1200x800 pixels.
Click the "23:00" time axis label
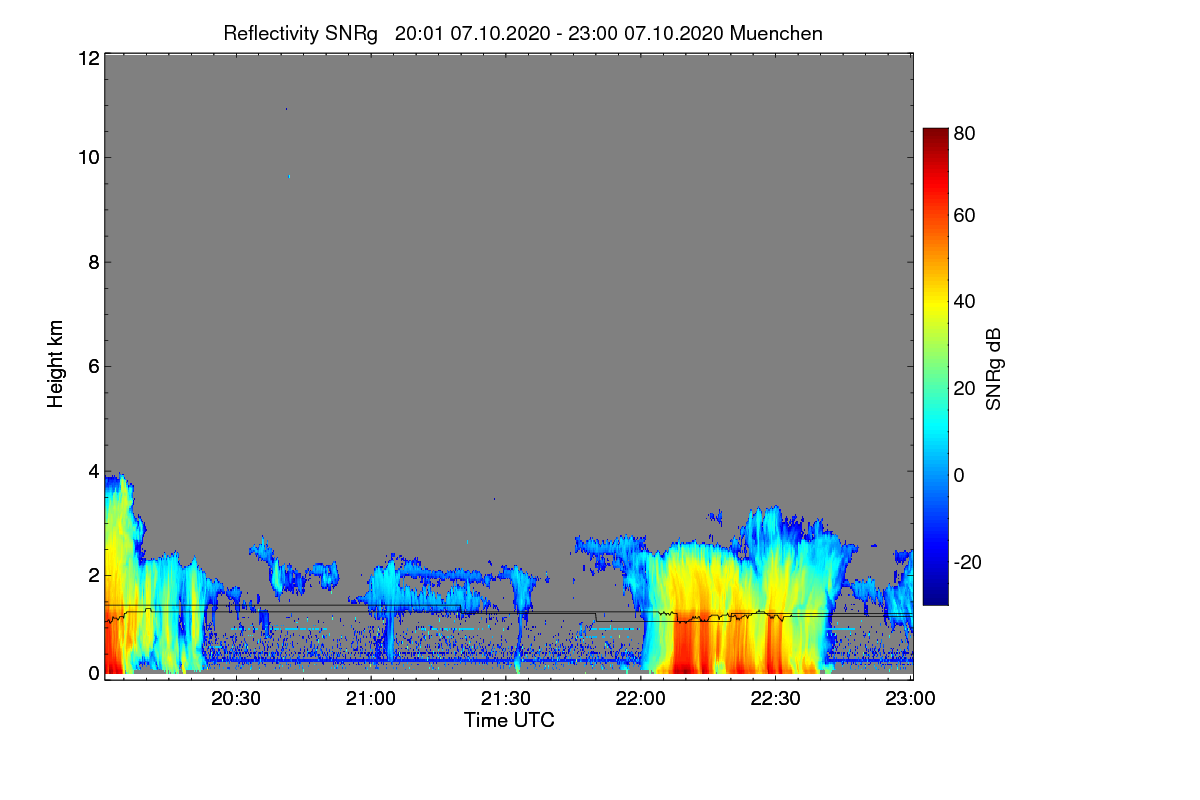[x=911, y=699]
